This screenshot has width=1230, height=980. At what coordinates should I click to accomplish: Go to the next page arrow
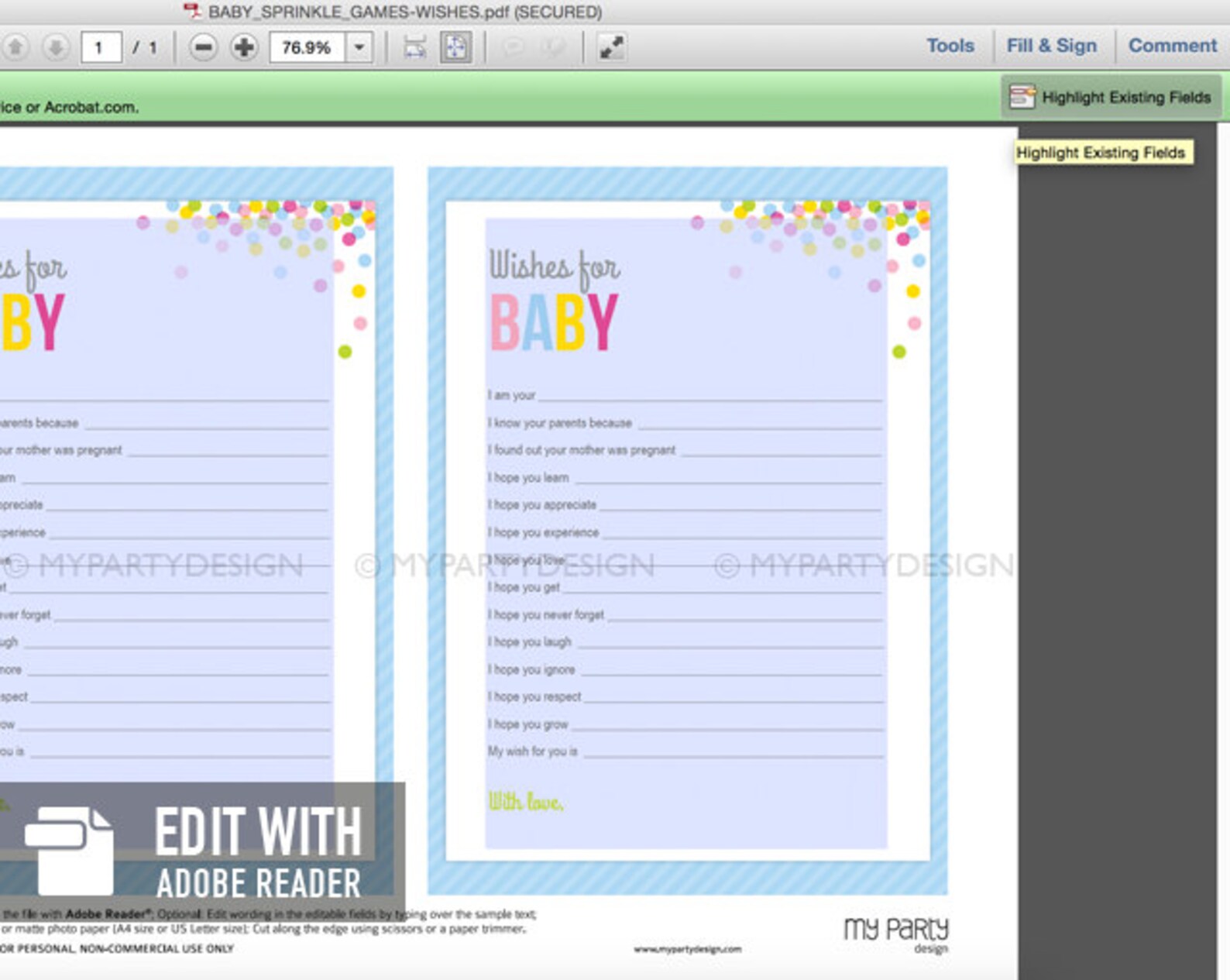[x=55, y=47]
